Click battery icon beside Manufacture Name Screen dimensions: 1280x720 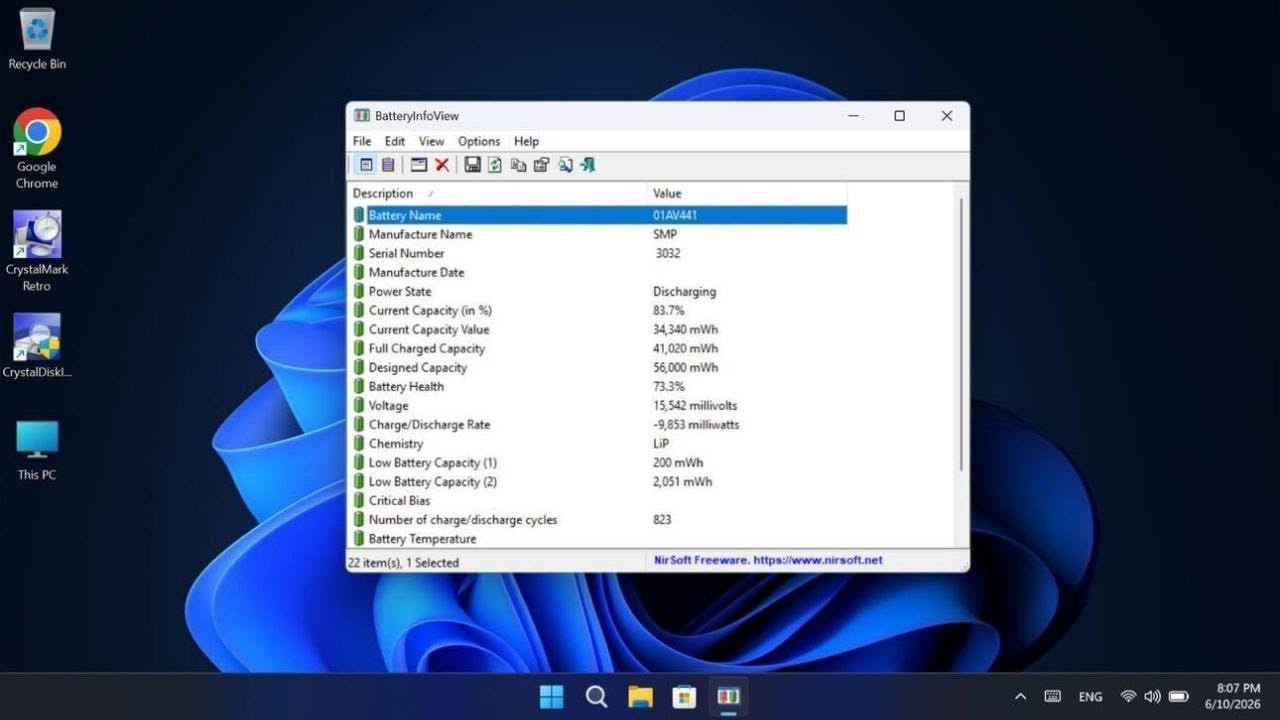(x=359, y=234)
